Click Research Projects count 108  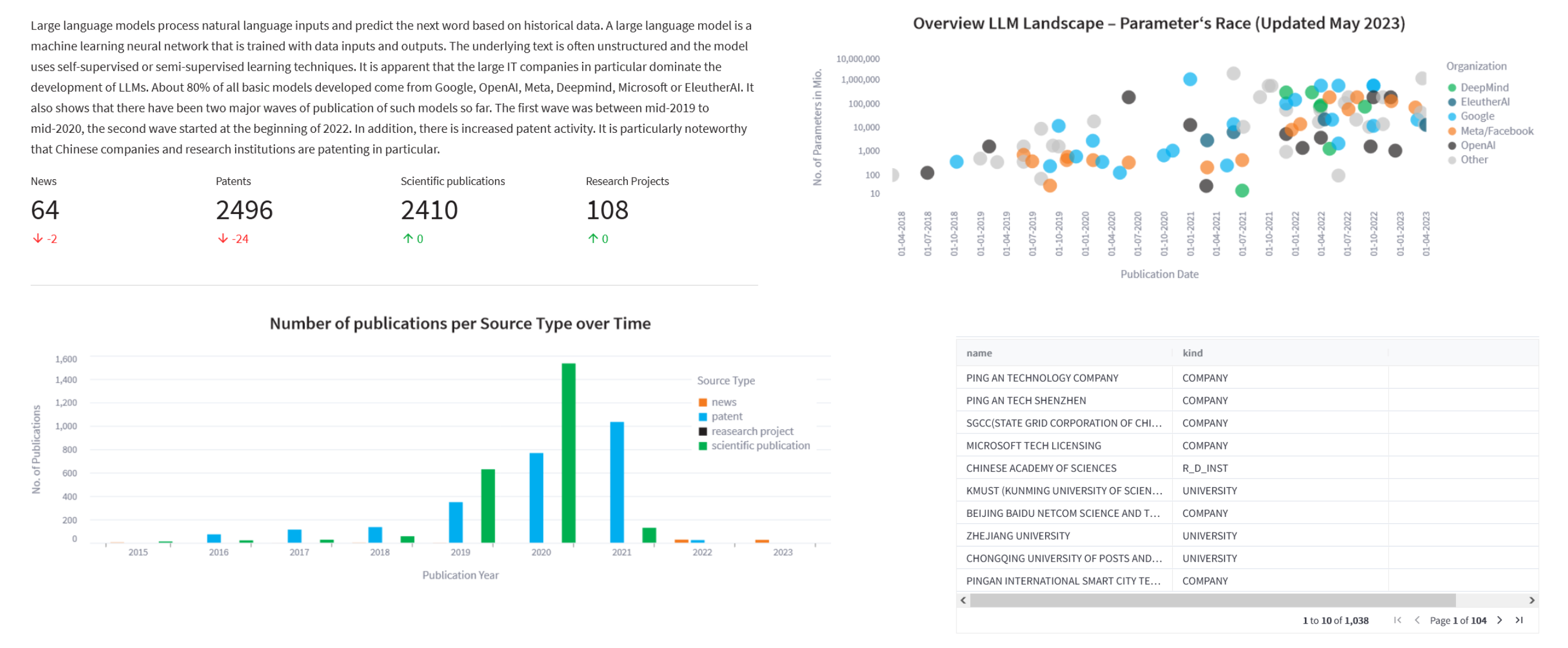tap(607, 211)
